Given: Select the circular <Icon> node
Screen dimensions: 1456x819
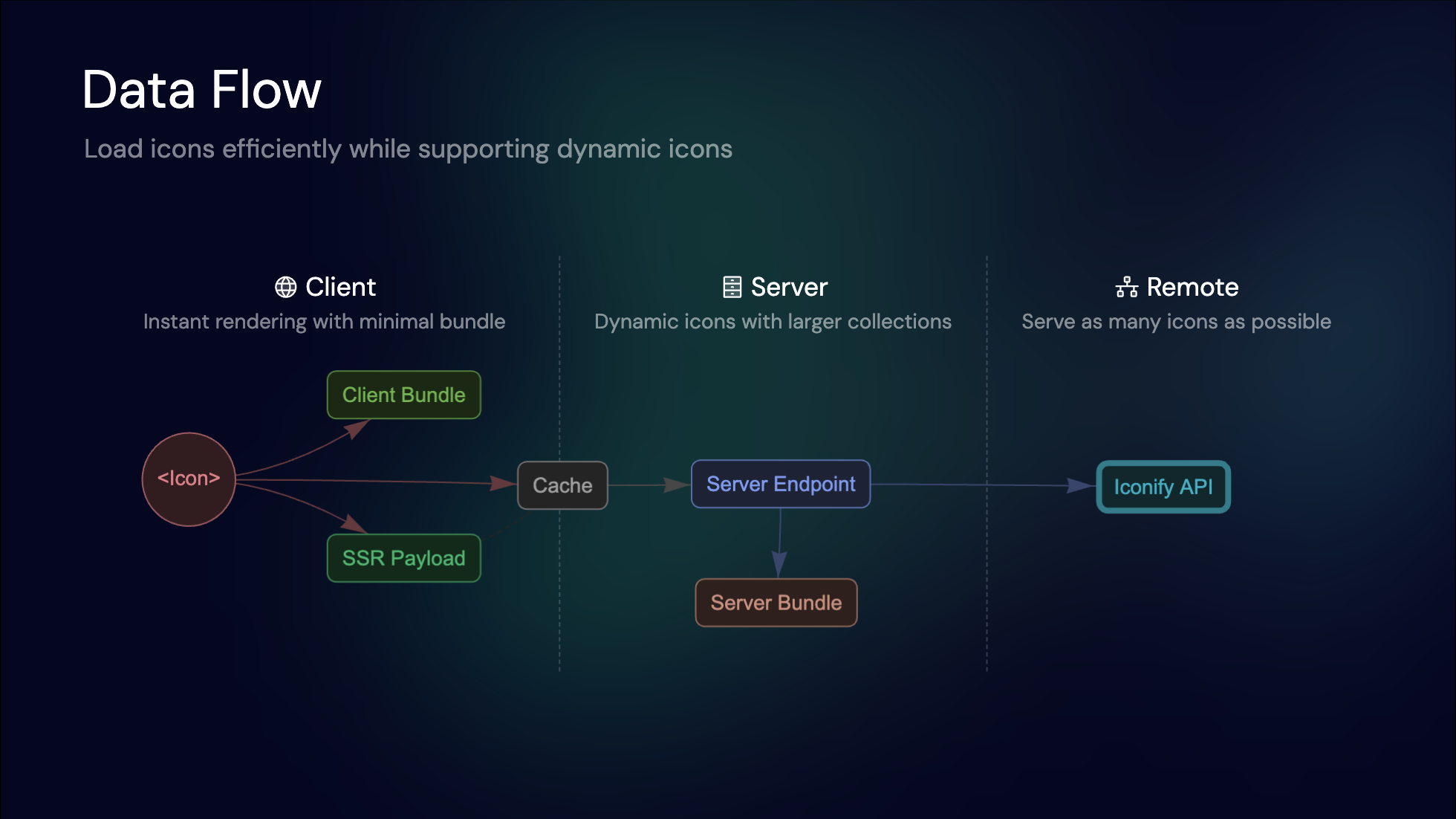Looking at the screenshot, I should (188, 479).
